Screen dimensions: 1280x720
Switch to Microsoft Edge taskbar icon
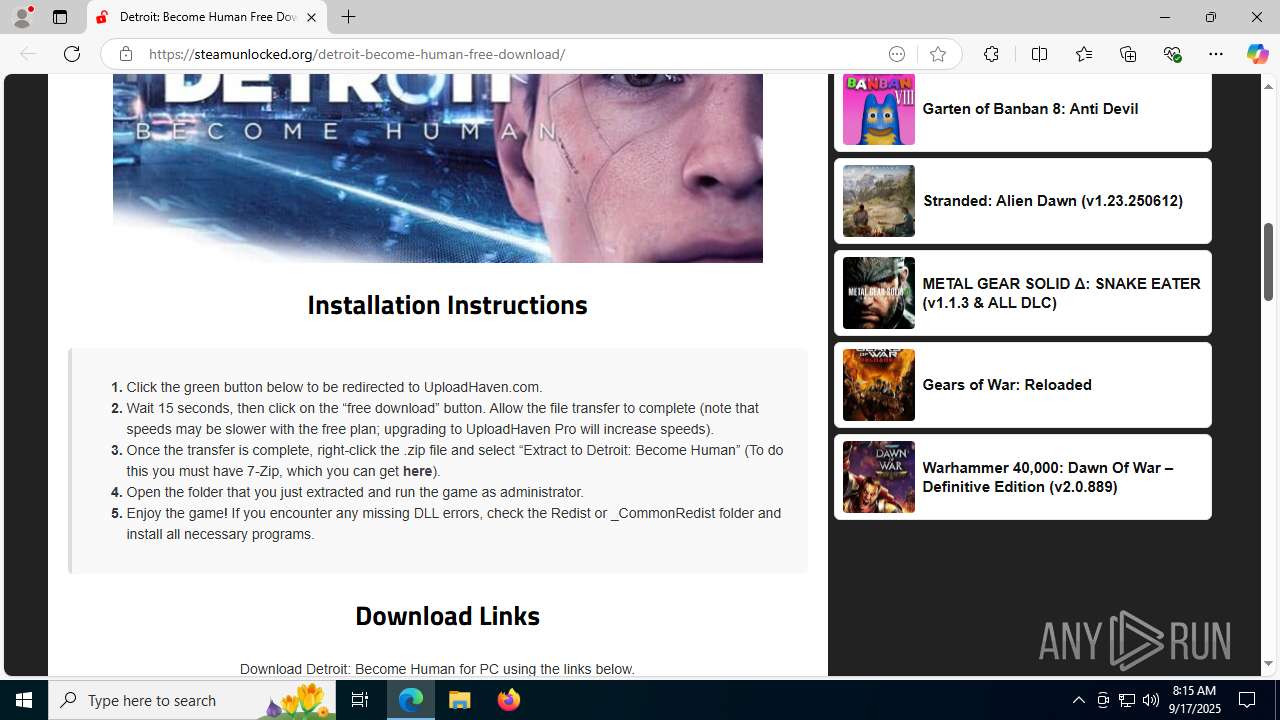411,700
